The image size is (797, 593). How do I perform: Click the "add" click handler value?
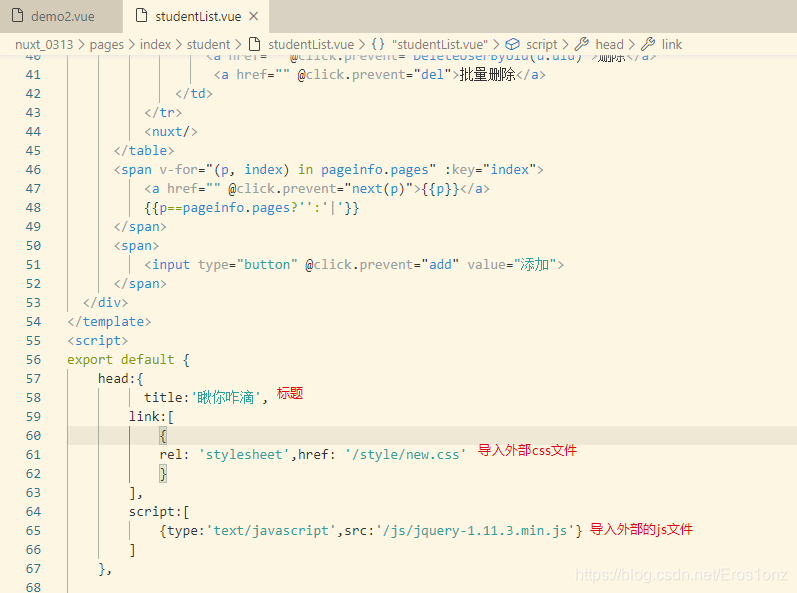[x=440, y=265]
